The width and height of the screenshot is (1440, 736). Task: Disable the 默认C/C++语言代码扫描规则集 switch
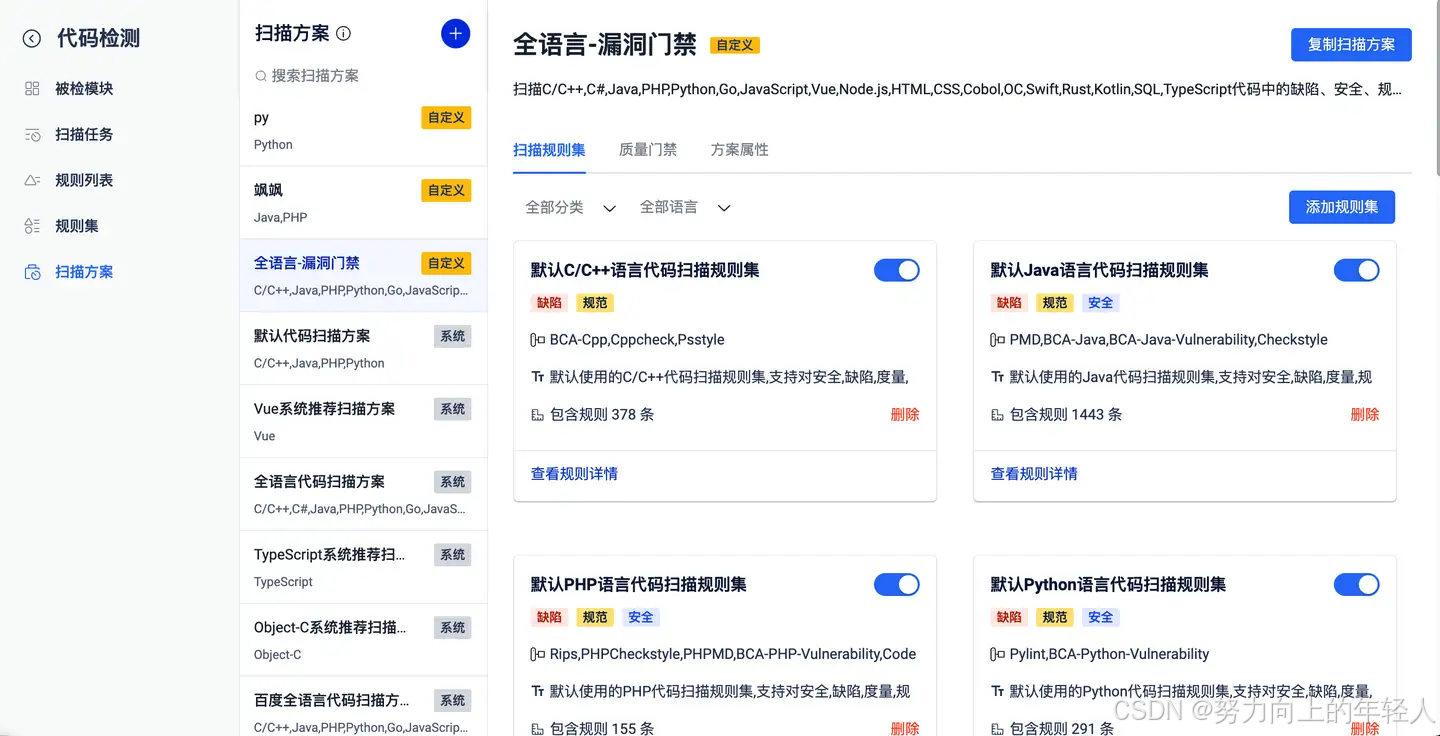(897, 270)
